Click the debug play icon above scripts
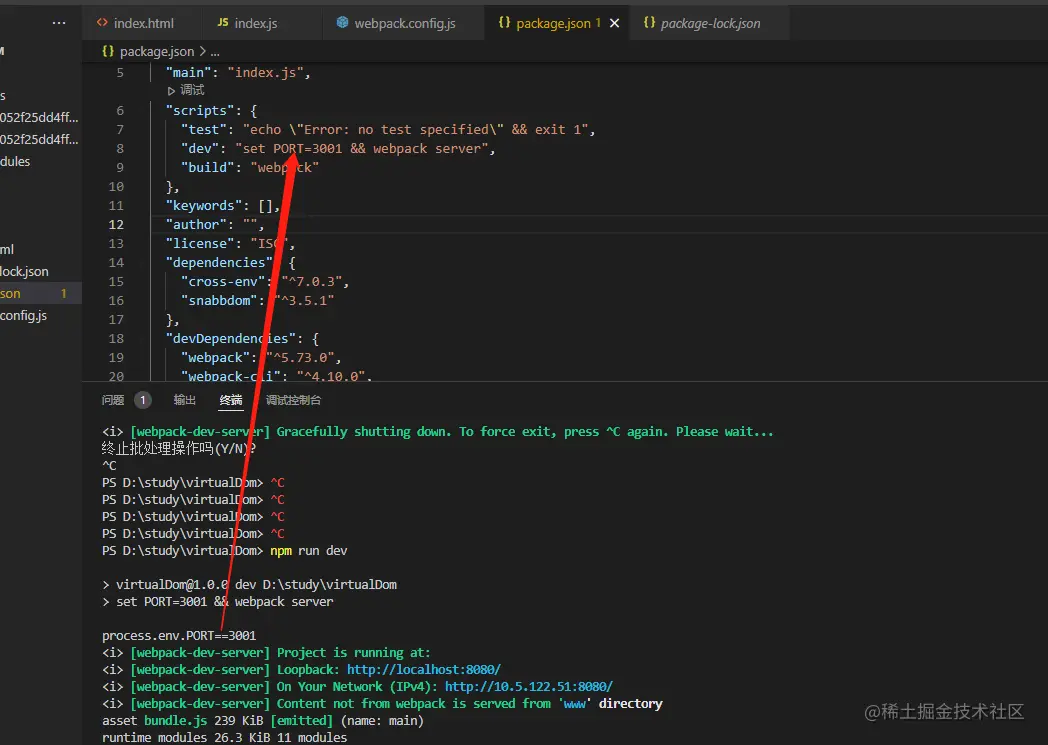 coord(172,90)
